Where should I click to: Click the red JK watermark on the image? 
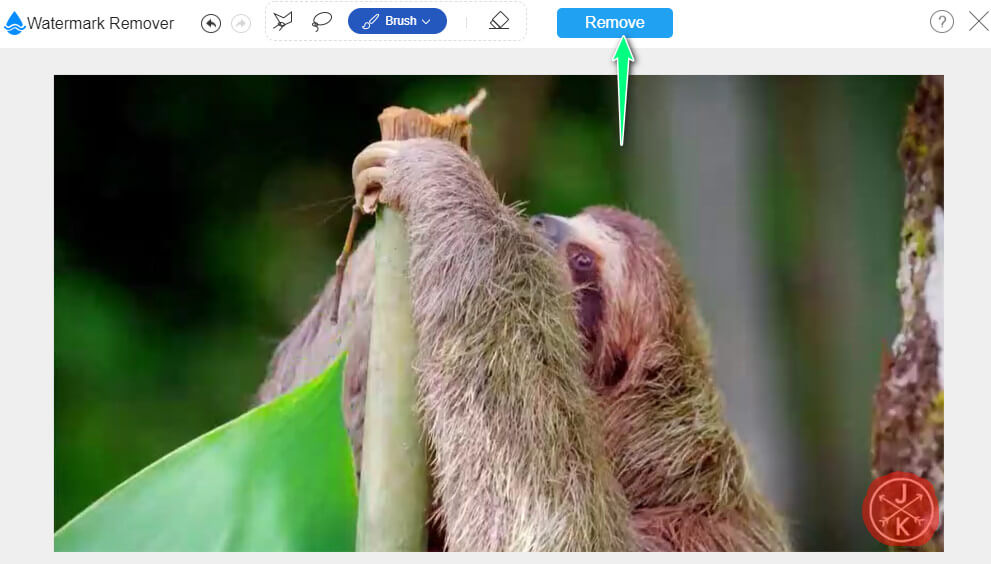click(901, 509)
